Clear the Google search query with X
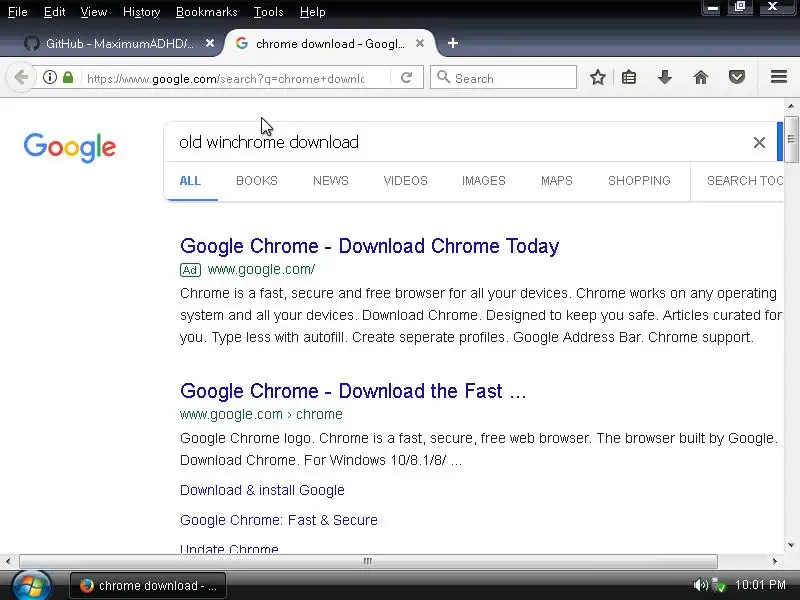 (x=759, y=142)
